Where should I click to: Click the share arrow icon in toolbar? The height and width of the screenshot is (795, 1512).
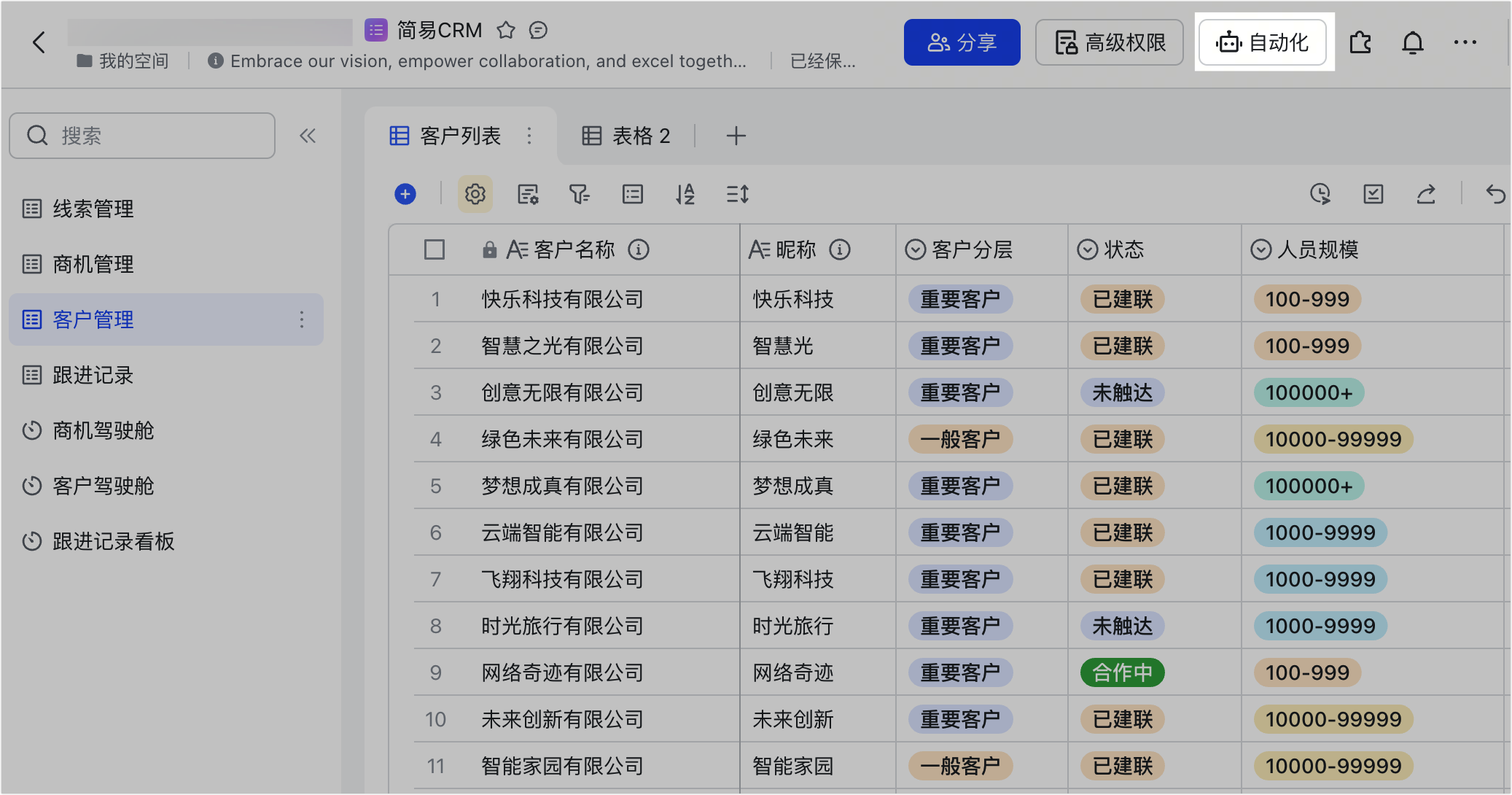point(1426,194)
